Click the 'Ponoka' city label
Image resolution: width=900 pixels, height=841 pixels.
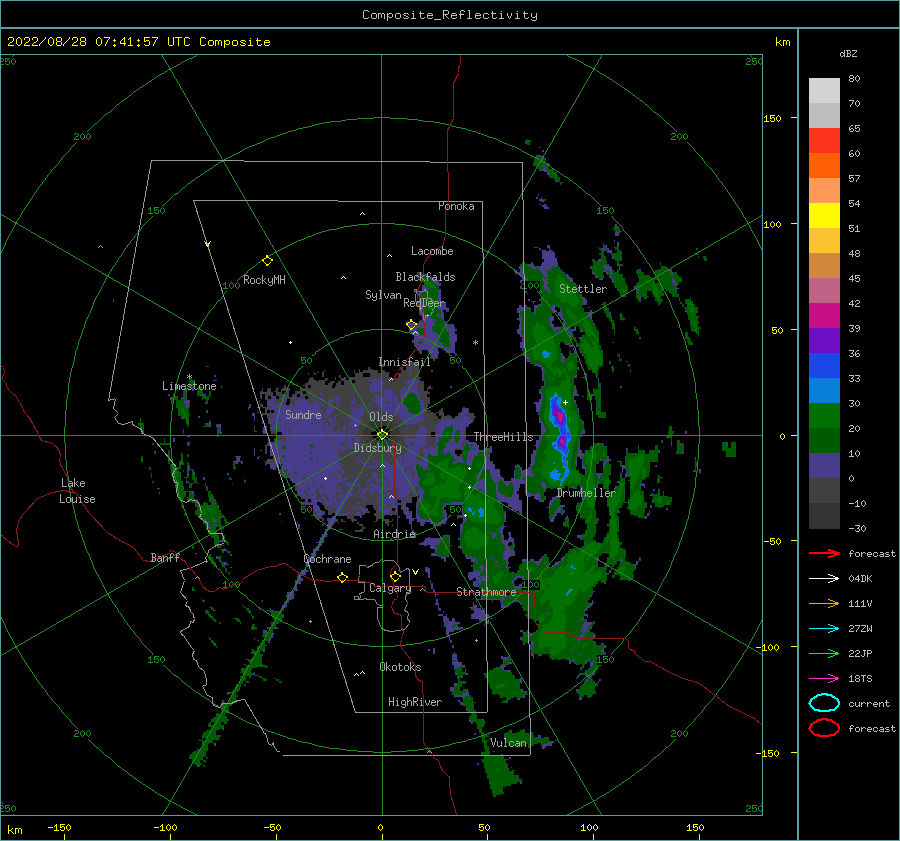coord(456,206)
